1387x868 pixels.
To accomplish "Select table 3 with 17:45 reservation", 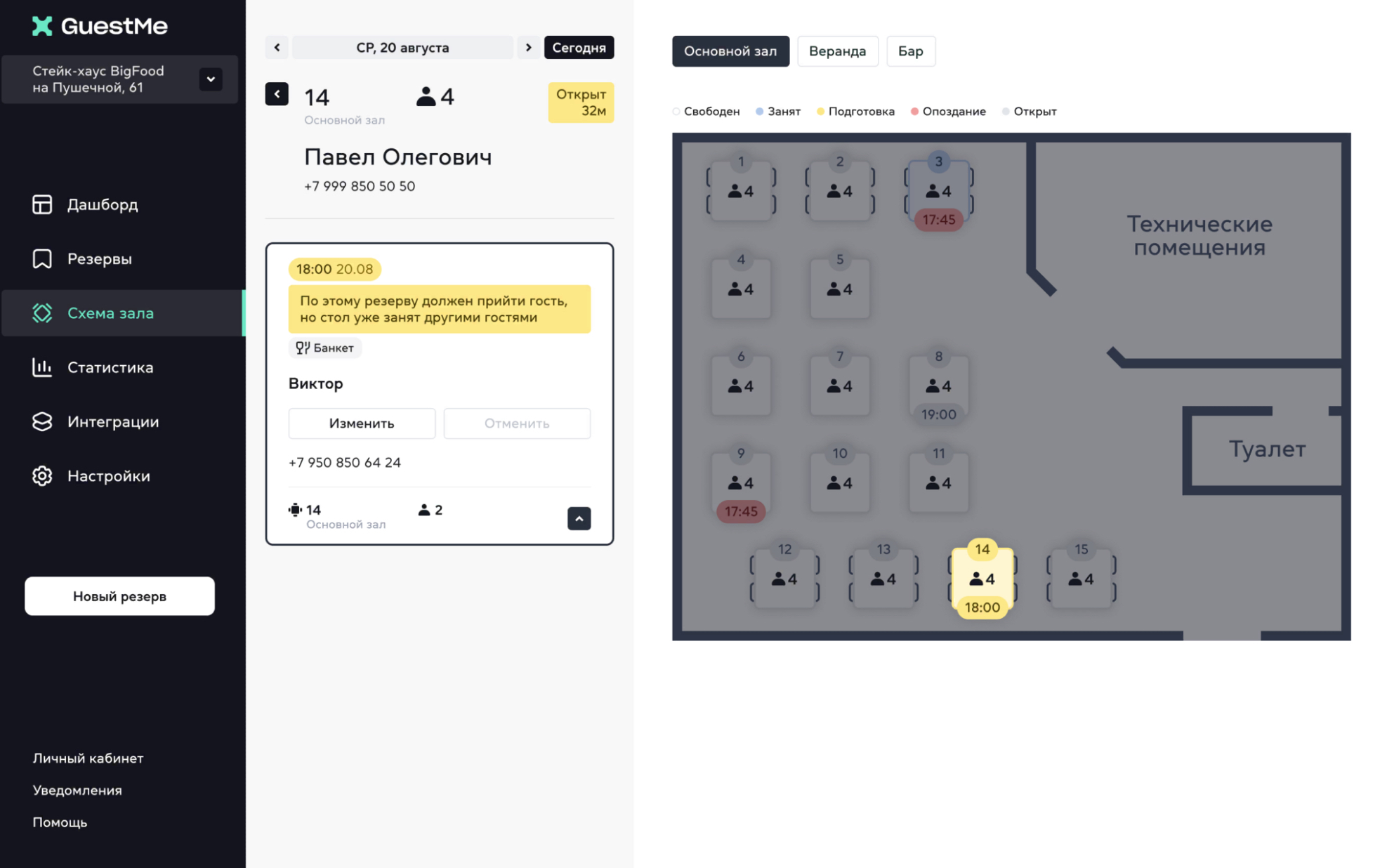I will click(938, 190).
